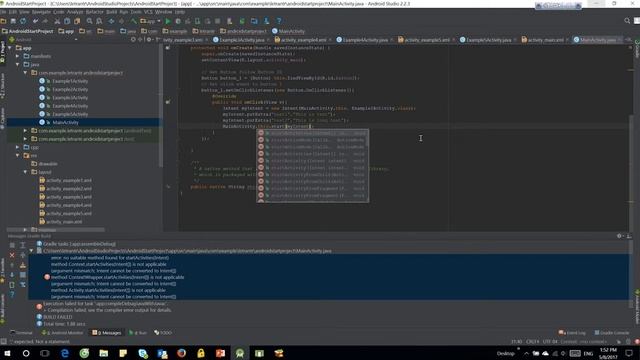Switch to the activity_main.xml editor tab
This screenshot has height=360, width=640.
coord(544,40)
